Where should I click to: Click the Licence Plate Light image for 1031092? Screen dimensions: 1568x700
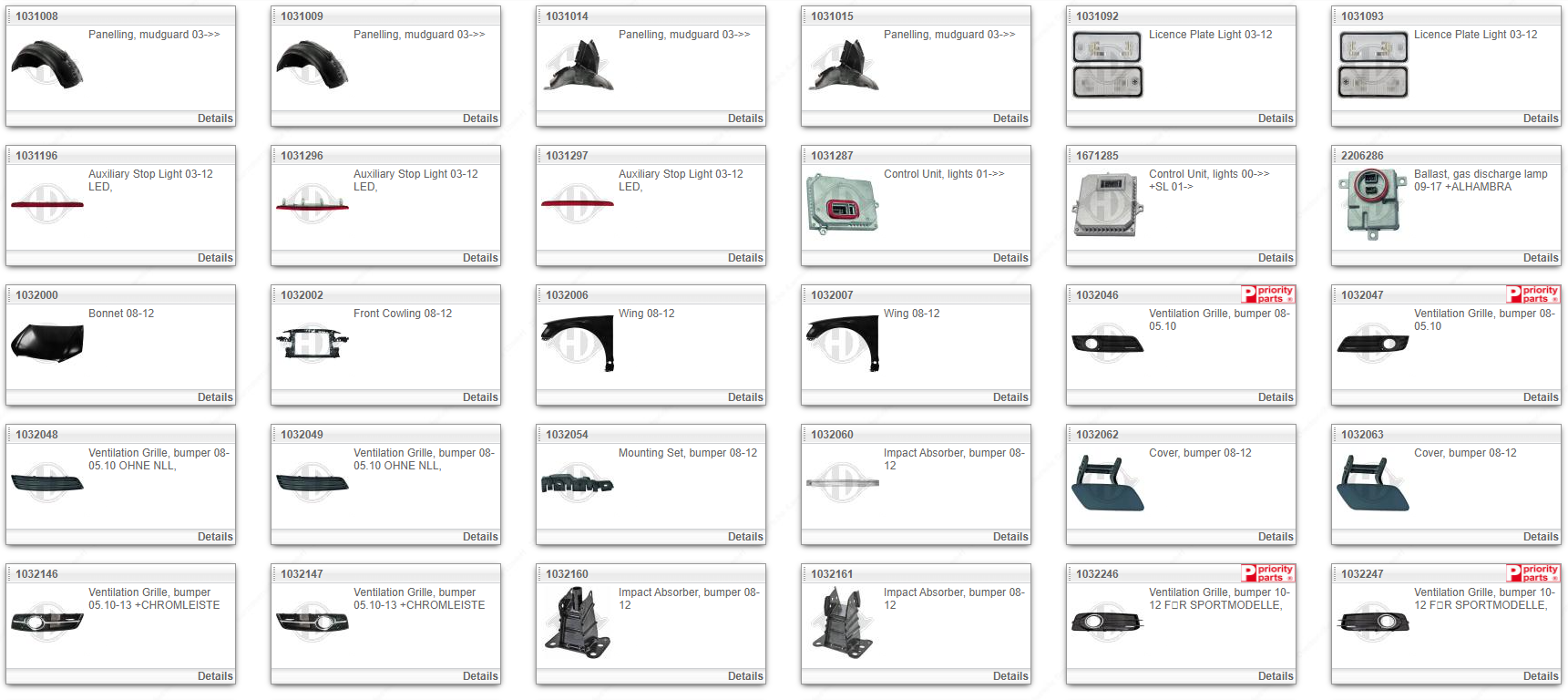click(1107, 65)
